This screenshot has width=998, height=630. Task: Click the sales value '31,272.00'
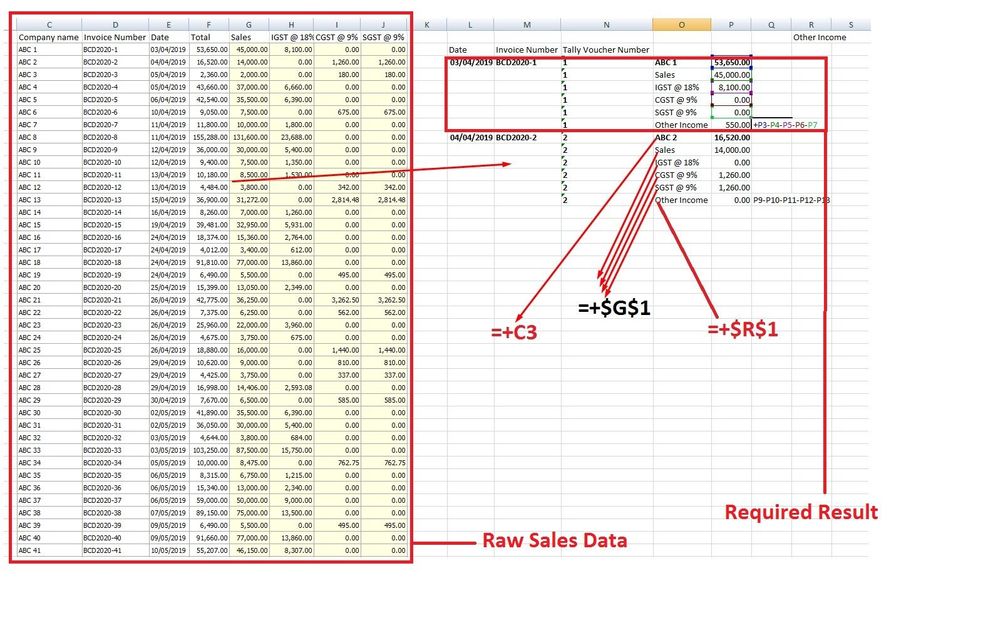tap(249, 200)
